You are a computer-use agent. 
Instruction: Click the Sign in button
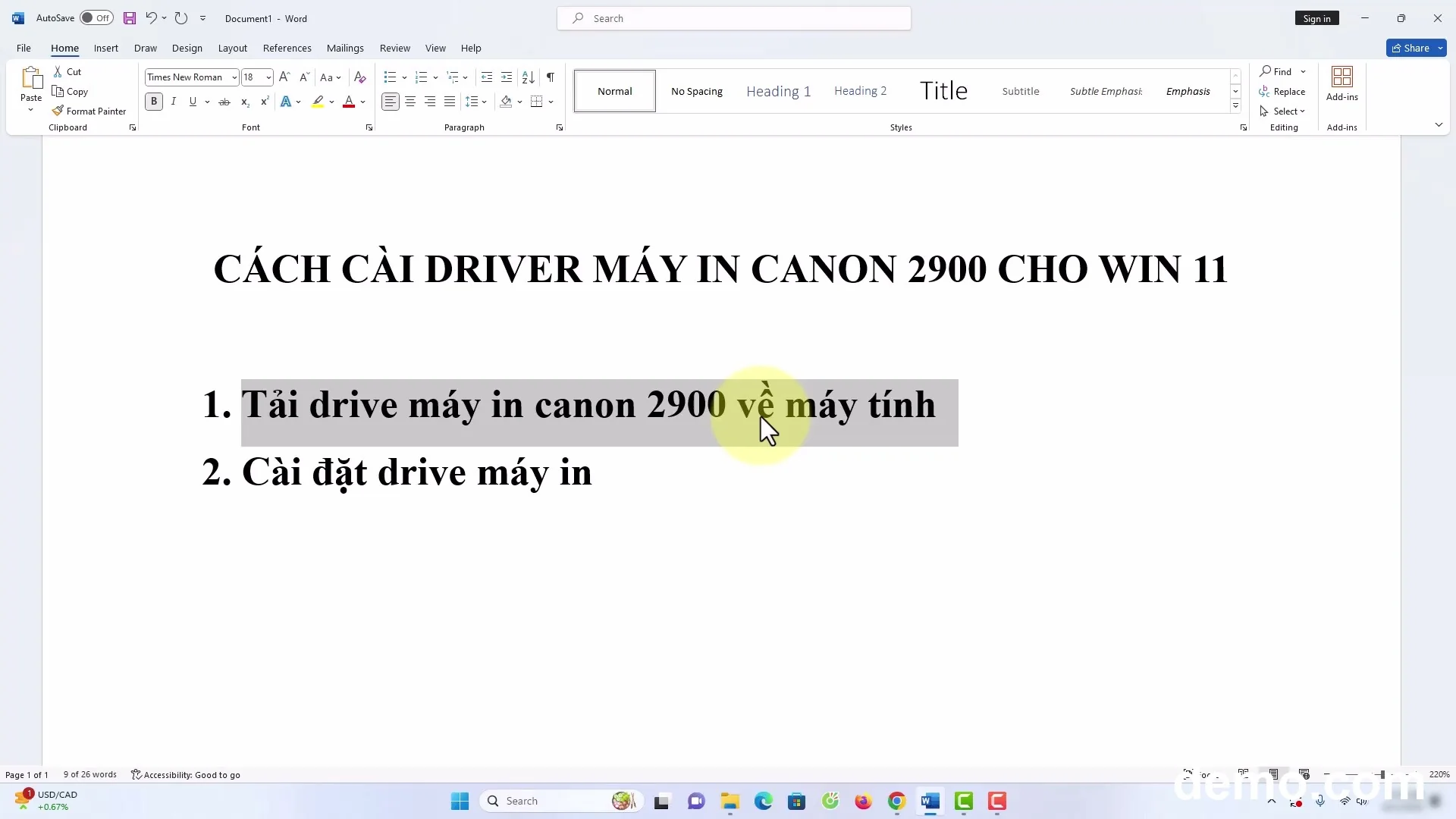pyautogui.click(x=1317, y=18)
